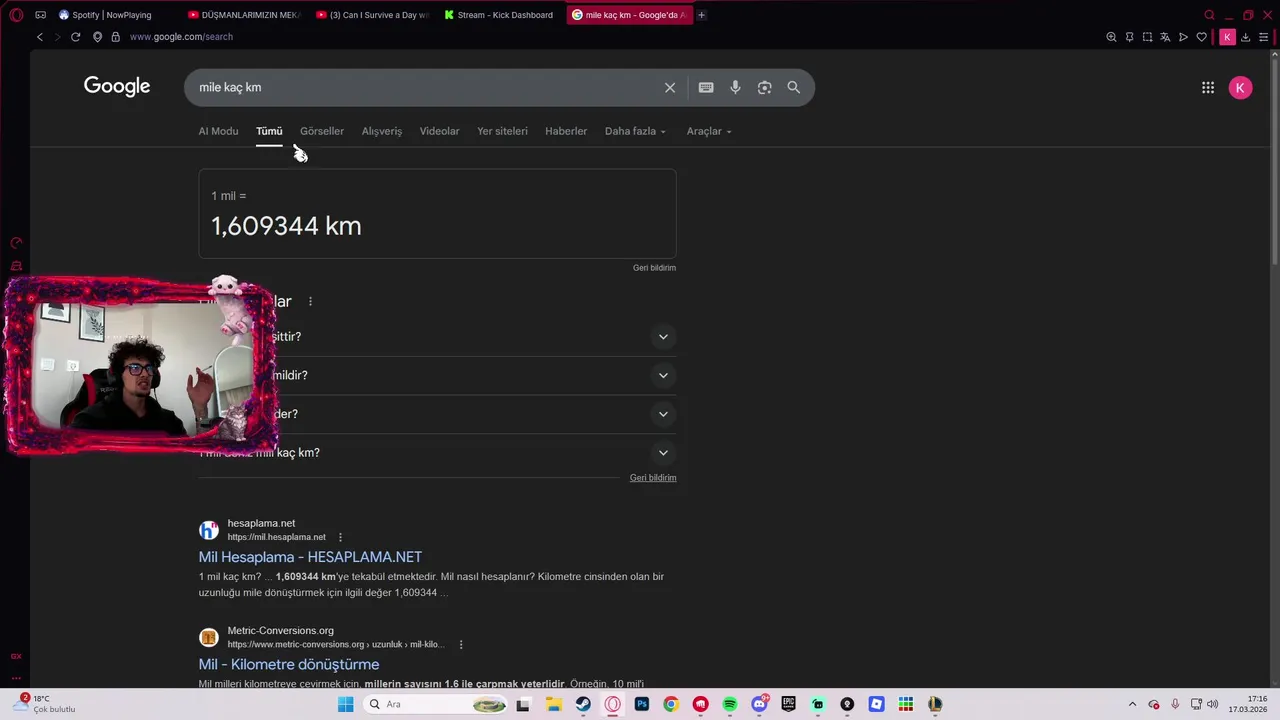Submit search with magnifier icon
Viewport: 1280px width, 720px height.
click(x=794, y=88)
